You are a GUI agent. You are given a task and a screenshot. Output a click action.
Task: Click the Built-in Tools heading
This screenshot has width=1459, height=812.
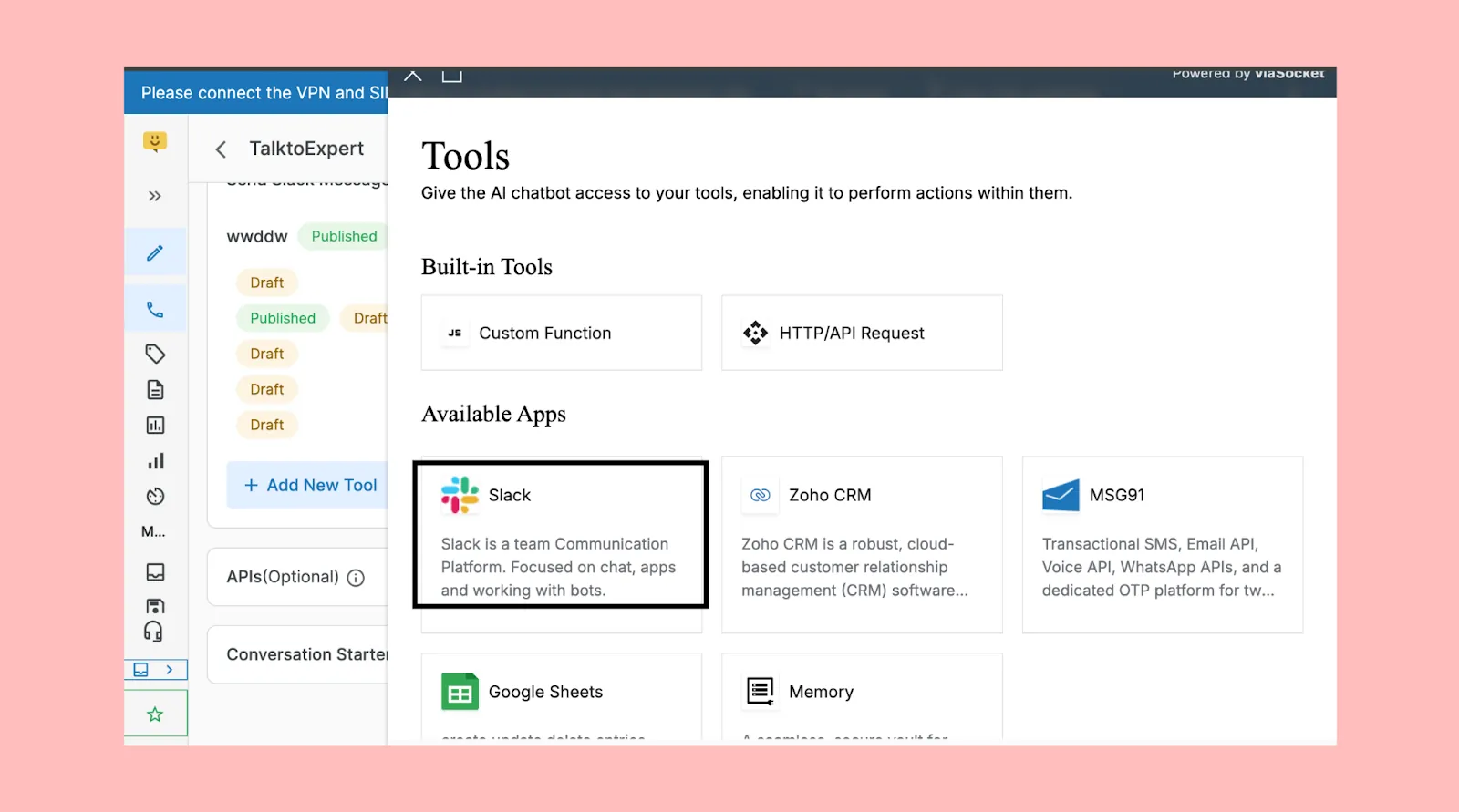tap(487, 267)
